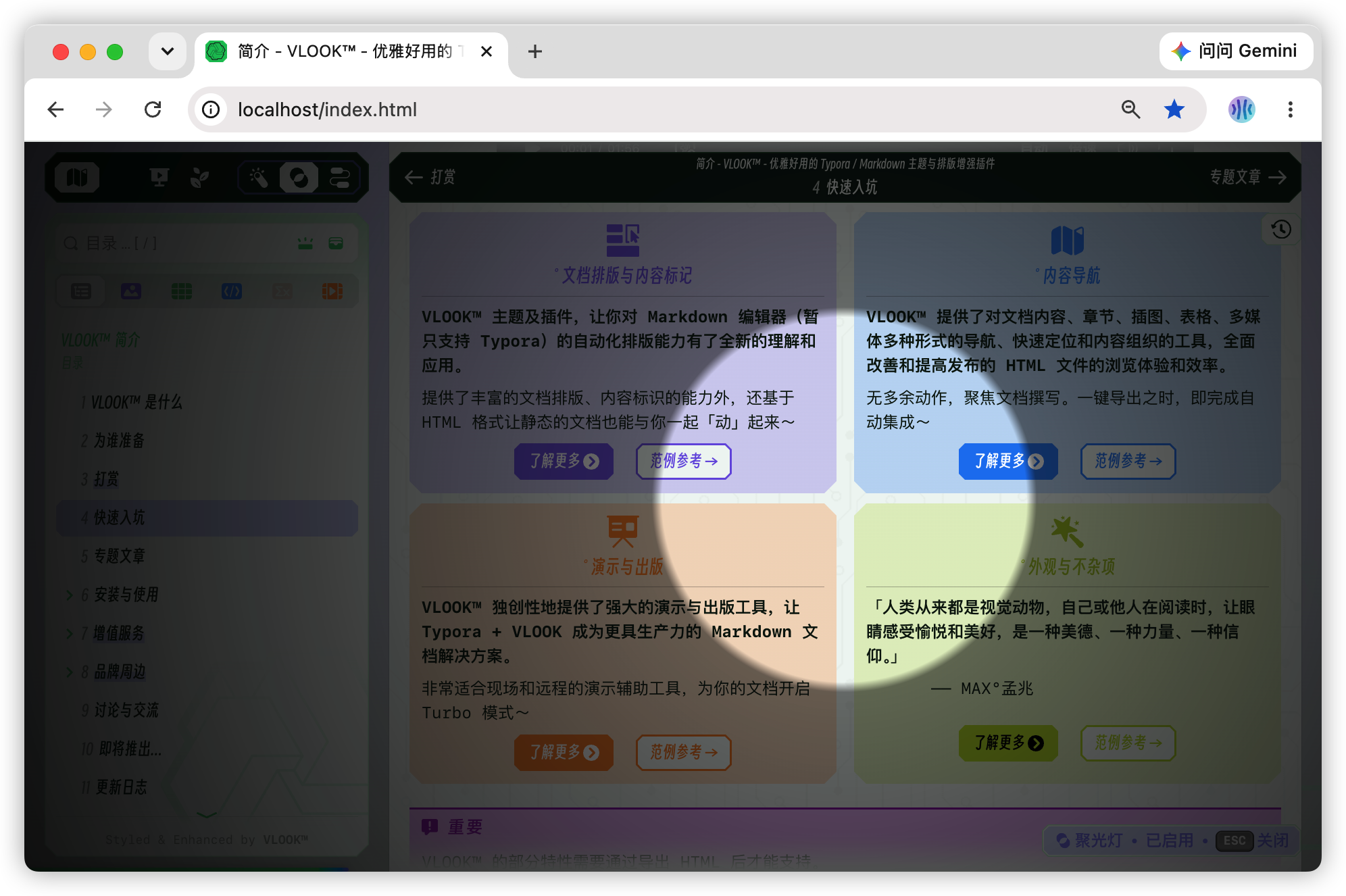Click the green tray icon beside search
The image size is (1346, 896).
tap(336, 243)
